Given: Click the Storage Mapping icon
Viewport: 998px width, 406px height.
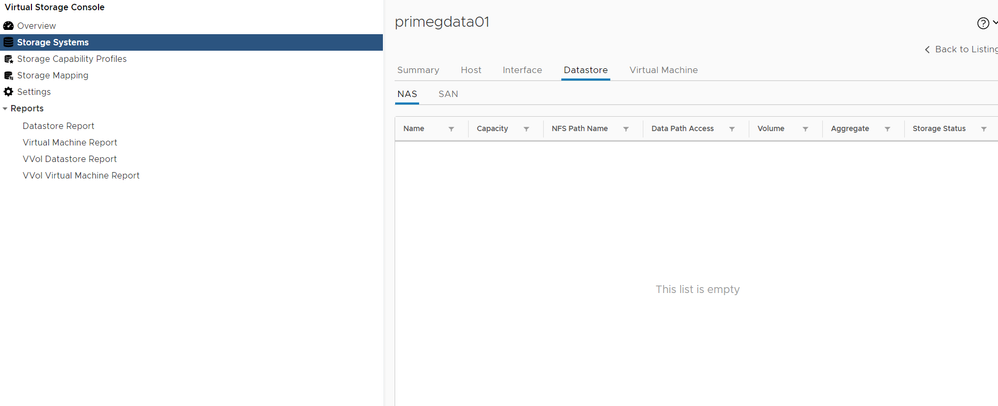Looking at the screenshot, I should 8,76.
